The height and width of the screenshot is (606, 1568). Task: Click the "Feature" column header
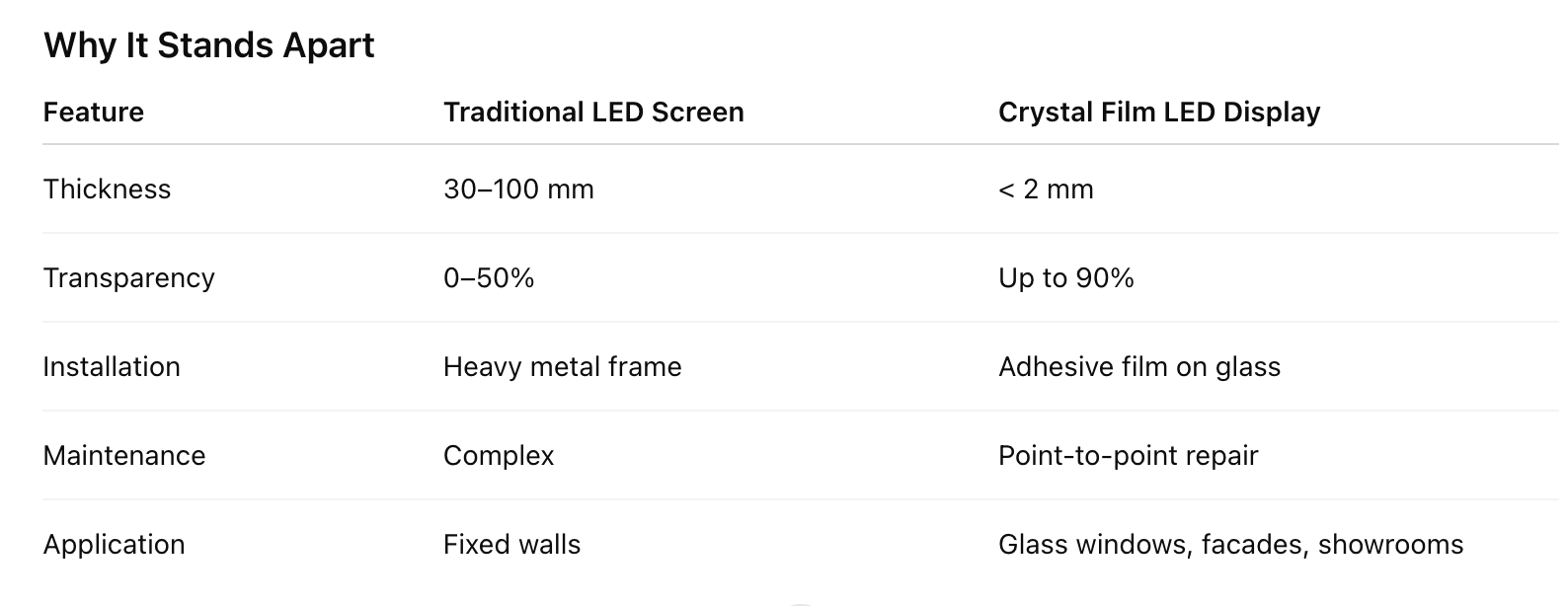pos(94,113)
